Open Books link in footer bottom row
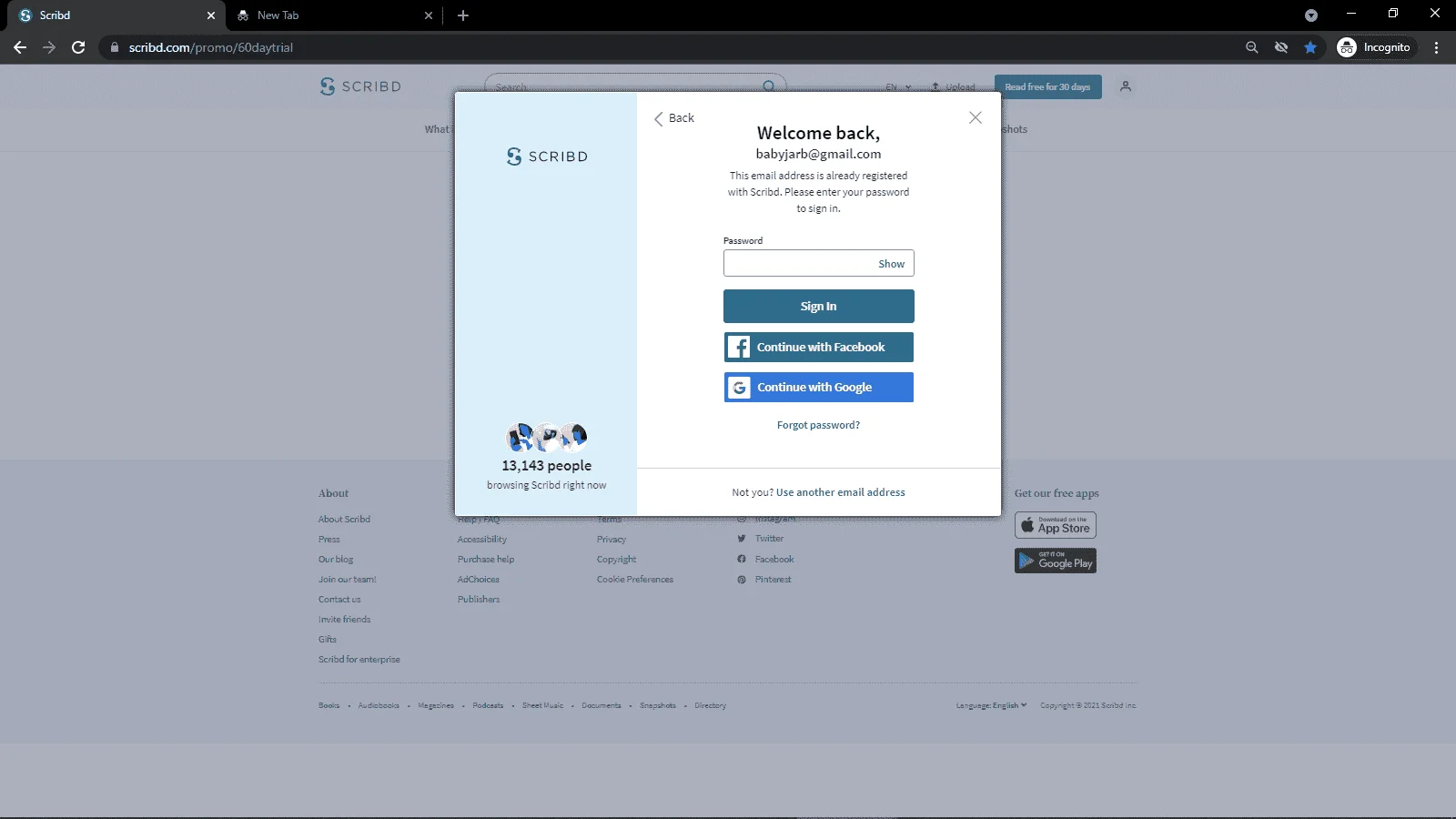This screenshot has width=1456, height=819. (329, 705)
